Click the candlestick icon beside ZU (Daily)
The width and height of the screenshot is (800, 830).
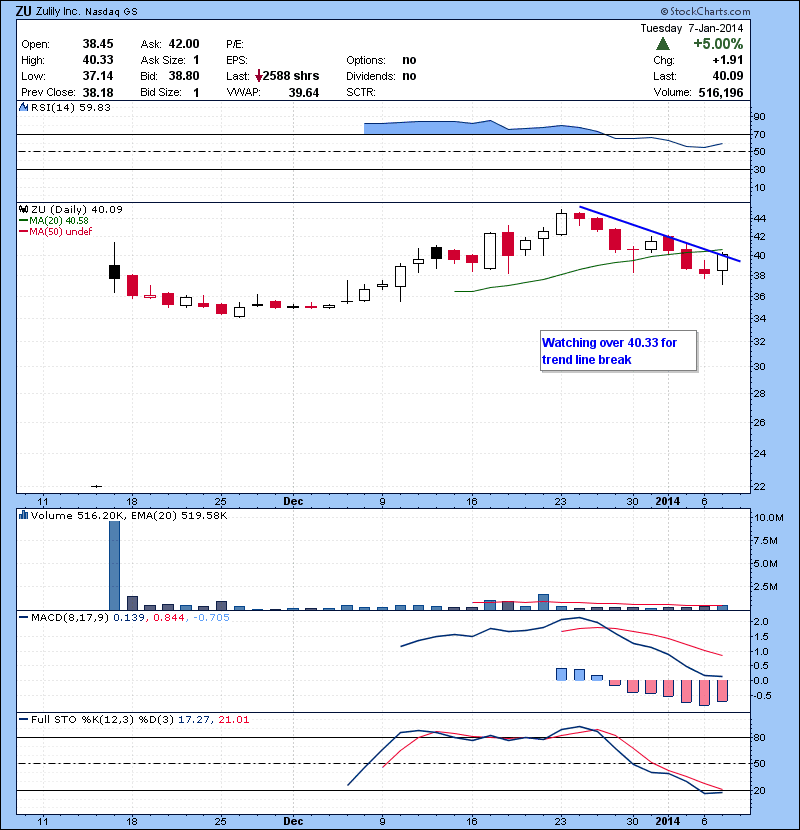point(24,210)
